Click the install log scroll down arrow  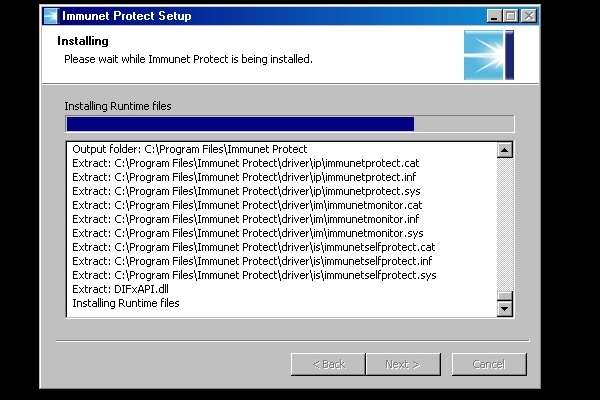[505, 309]
